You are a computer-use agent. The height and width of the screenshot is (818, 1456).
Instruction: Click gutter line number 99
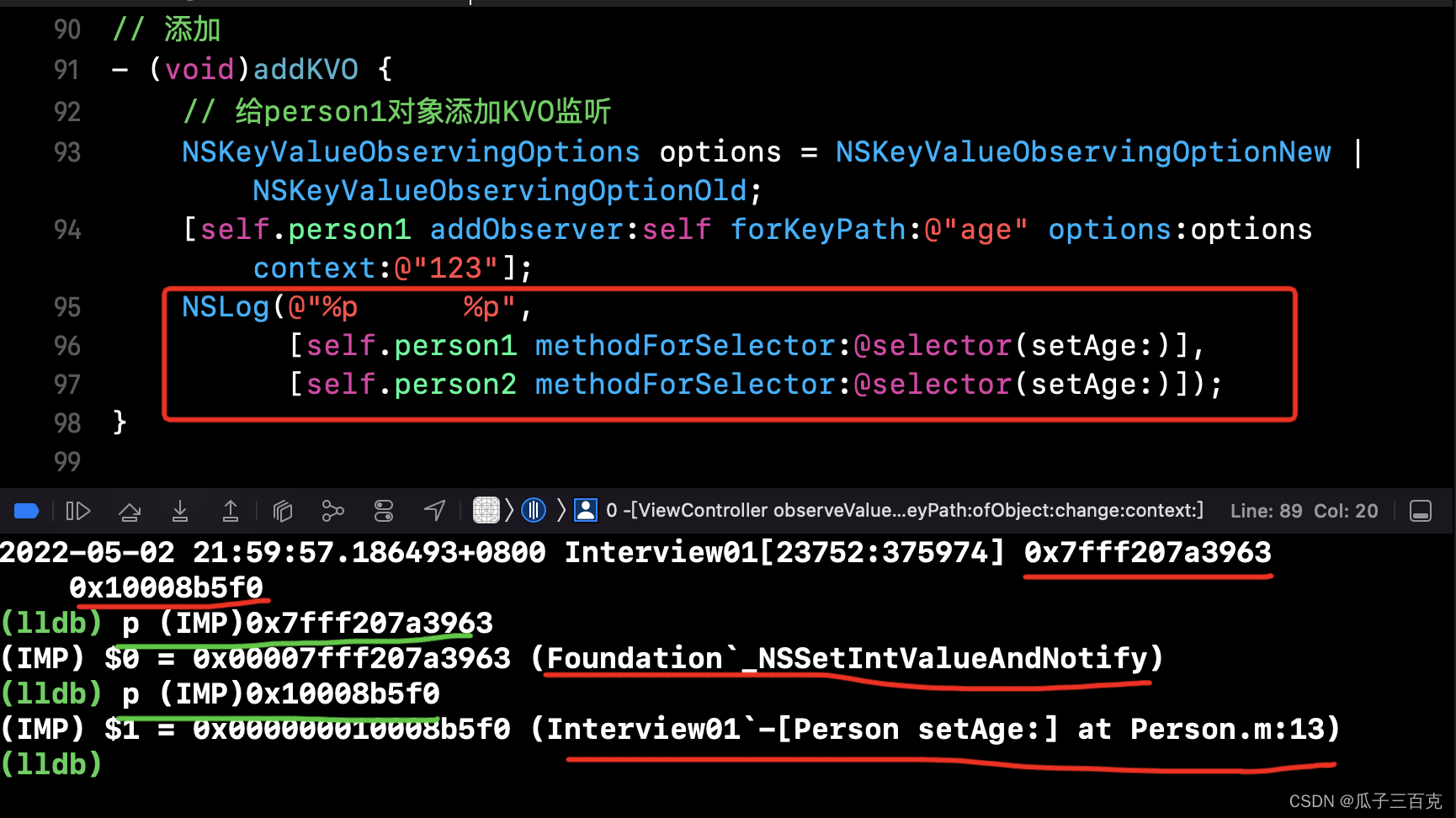[x=67, y=461]
